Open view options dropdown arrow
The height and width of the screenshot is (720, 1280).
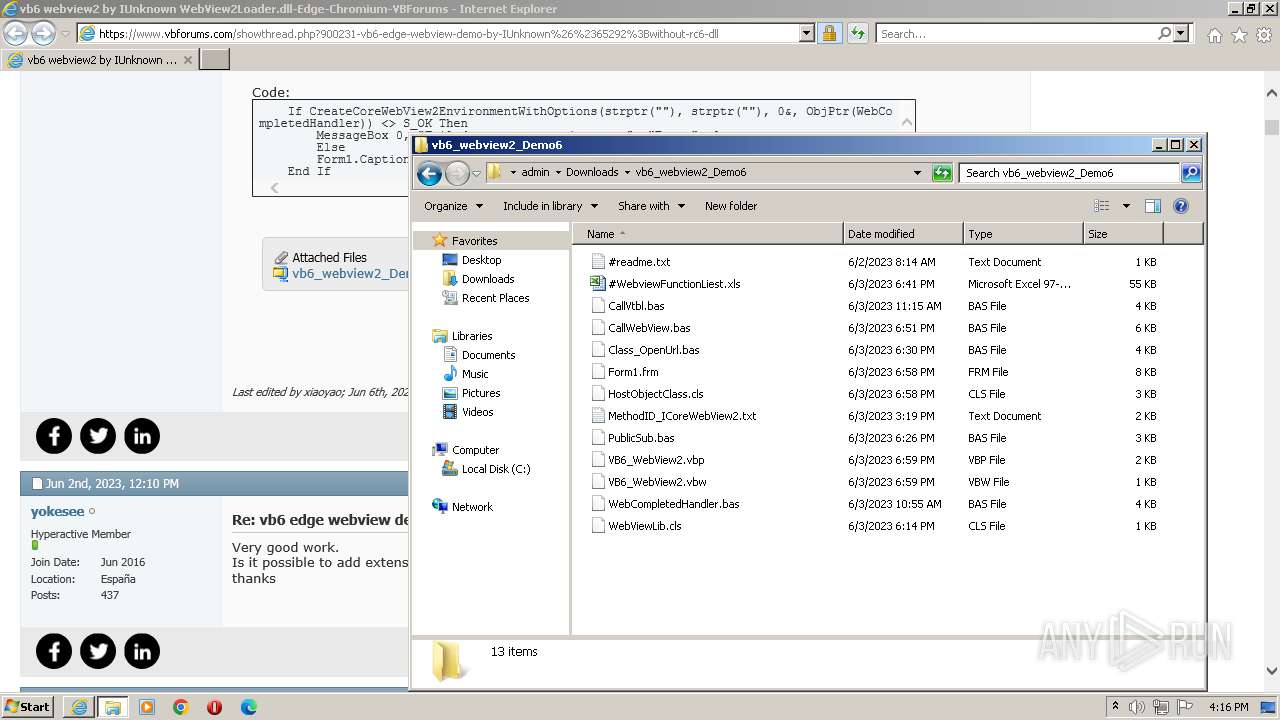coord(1125,206)
